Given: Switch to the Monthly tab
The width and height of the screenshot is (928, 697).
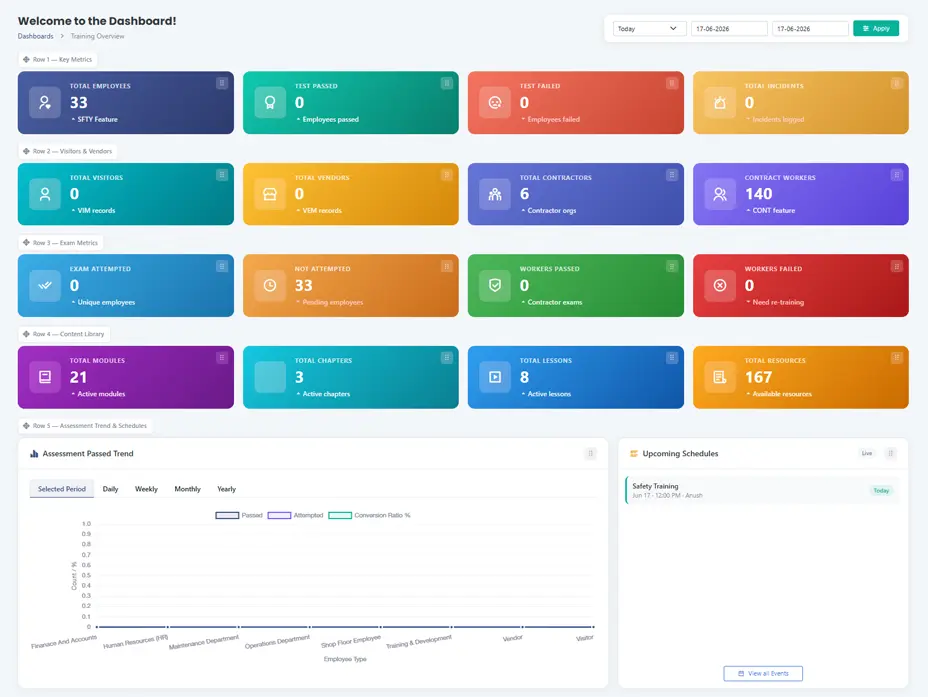Looking at the screenshot, I should 188,489.
